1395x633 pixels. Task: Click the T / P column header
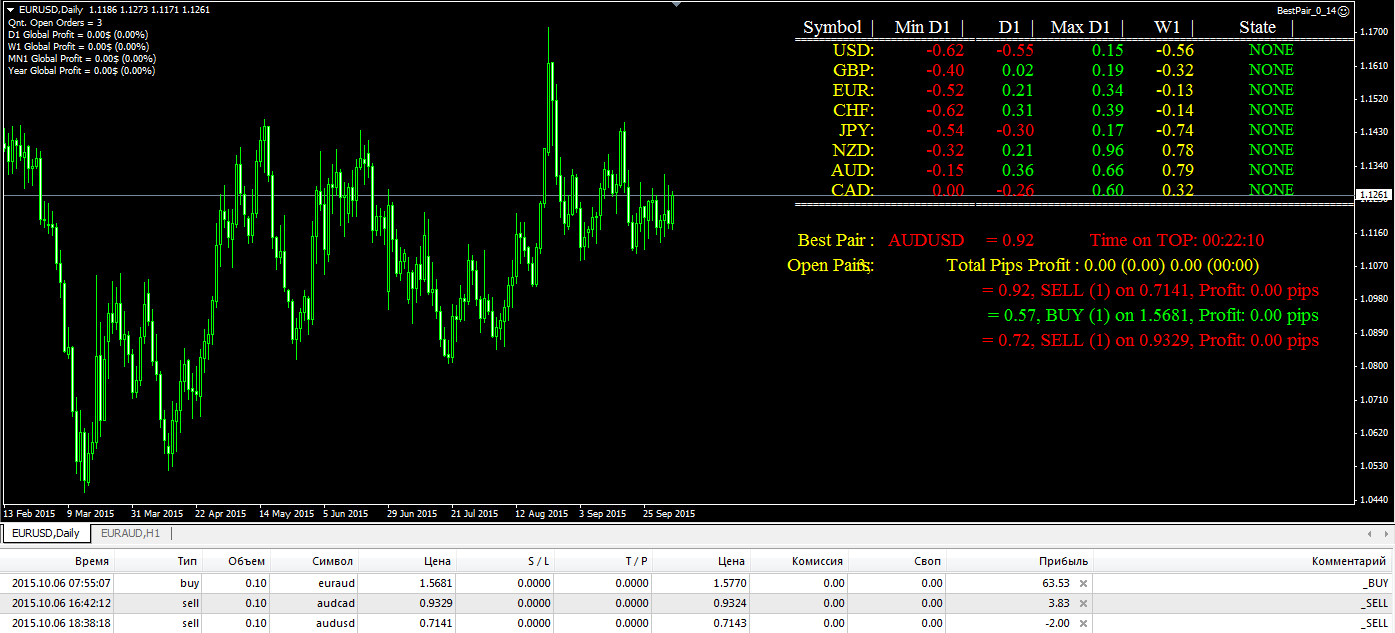[x=636, y=561]
